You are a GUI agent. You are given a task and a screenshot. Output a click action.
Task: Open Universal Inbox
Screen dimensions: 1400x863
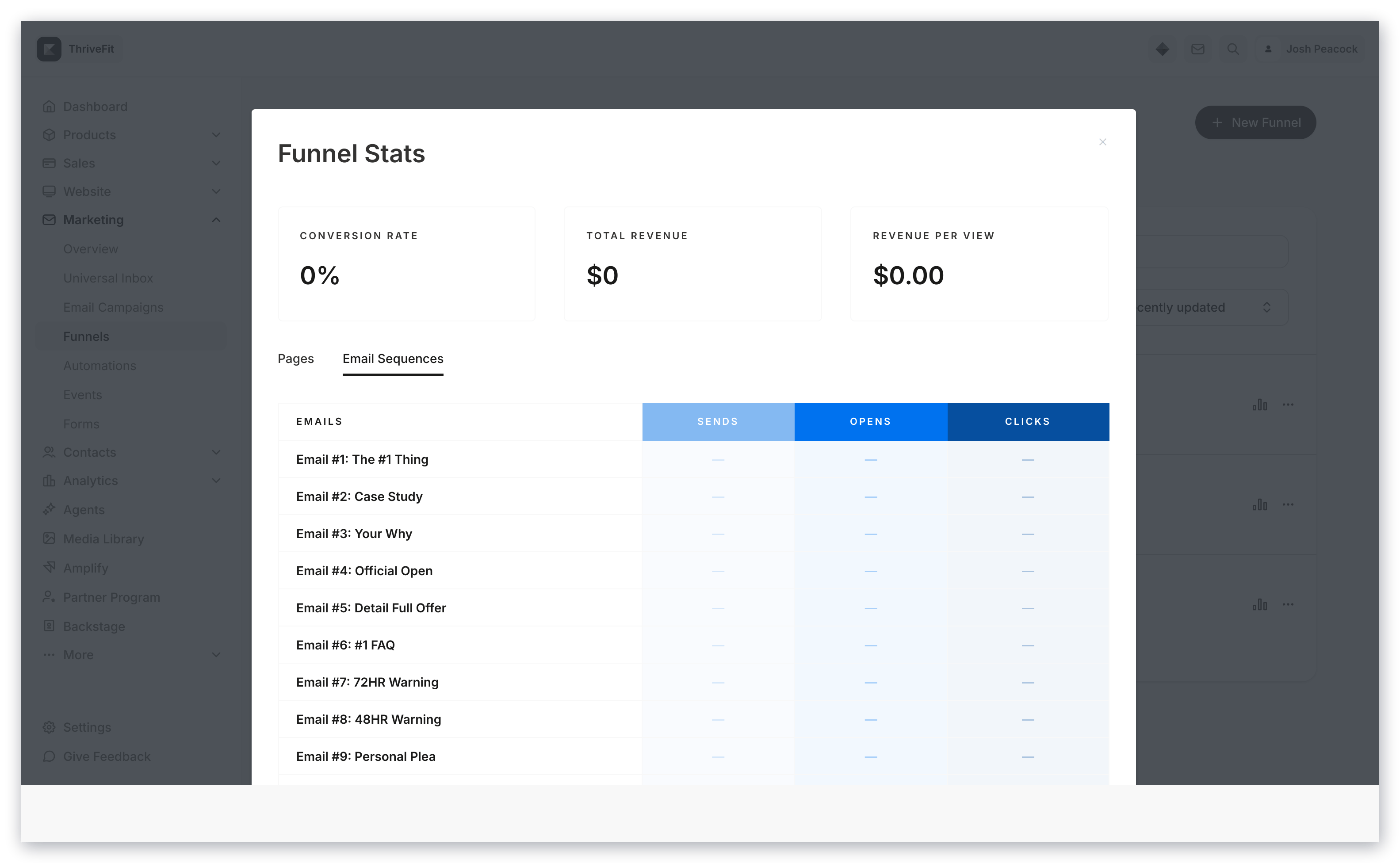pyautogui.click(x=108, y=278)
